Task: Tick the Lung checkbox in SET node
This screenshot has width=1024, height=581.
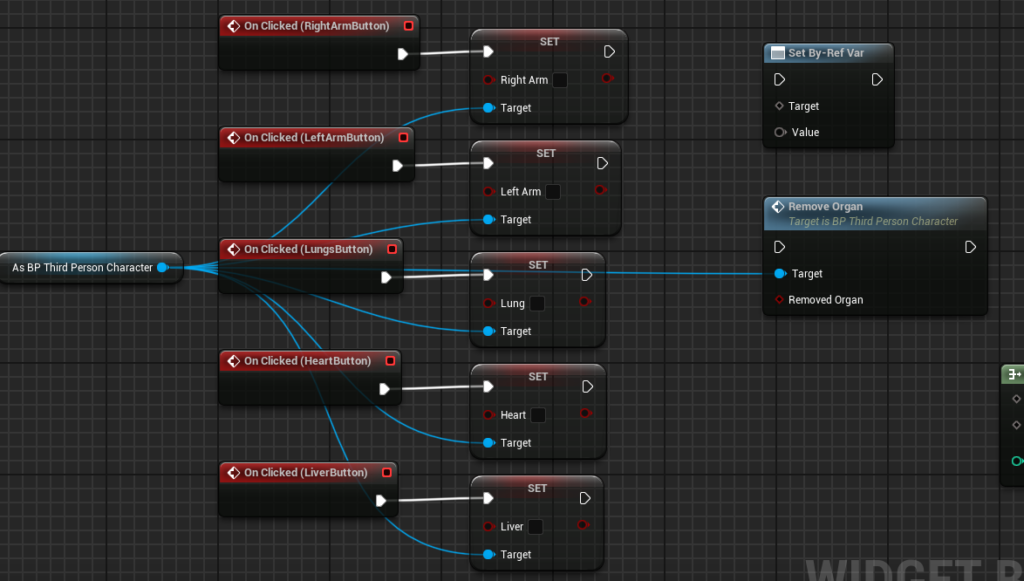Action: (537, 304)
